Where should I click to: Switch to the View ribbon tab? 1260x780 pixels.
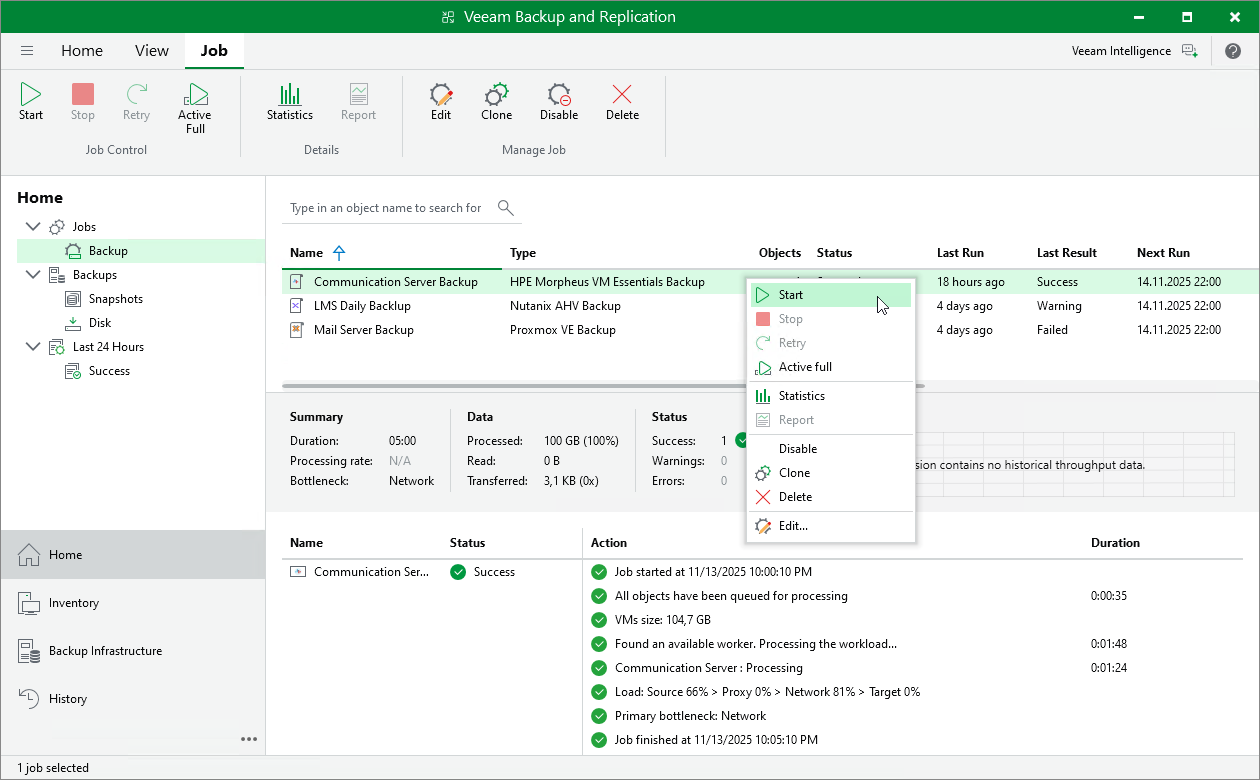[x=151, y=50]
